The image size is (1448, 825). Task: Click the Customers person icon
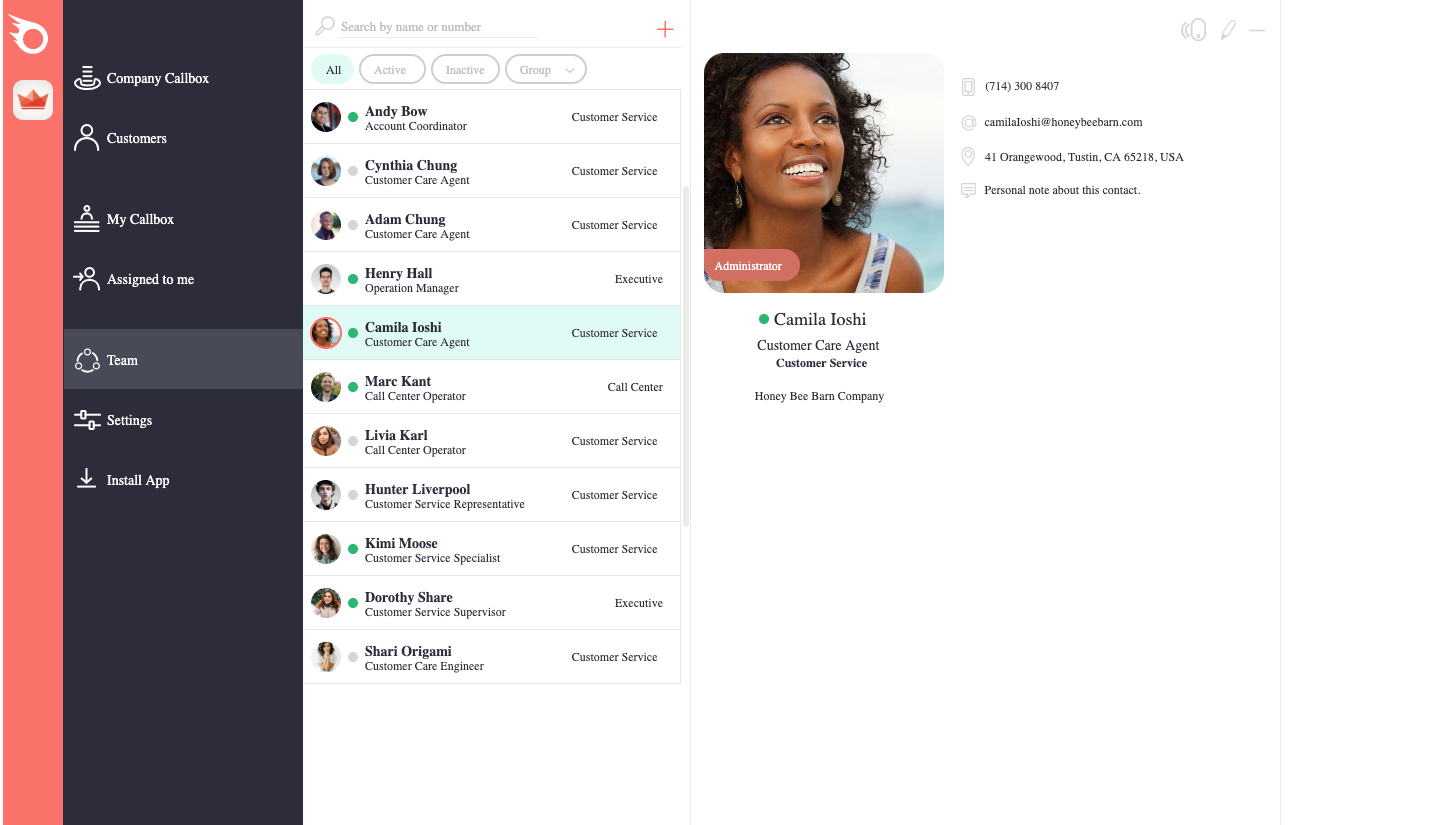(x=87, y=138)
